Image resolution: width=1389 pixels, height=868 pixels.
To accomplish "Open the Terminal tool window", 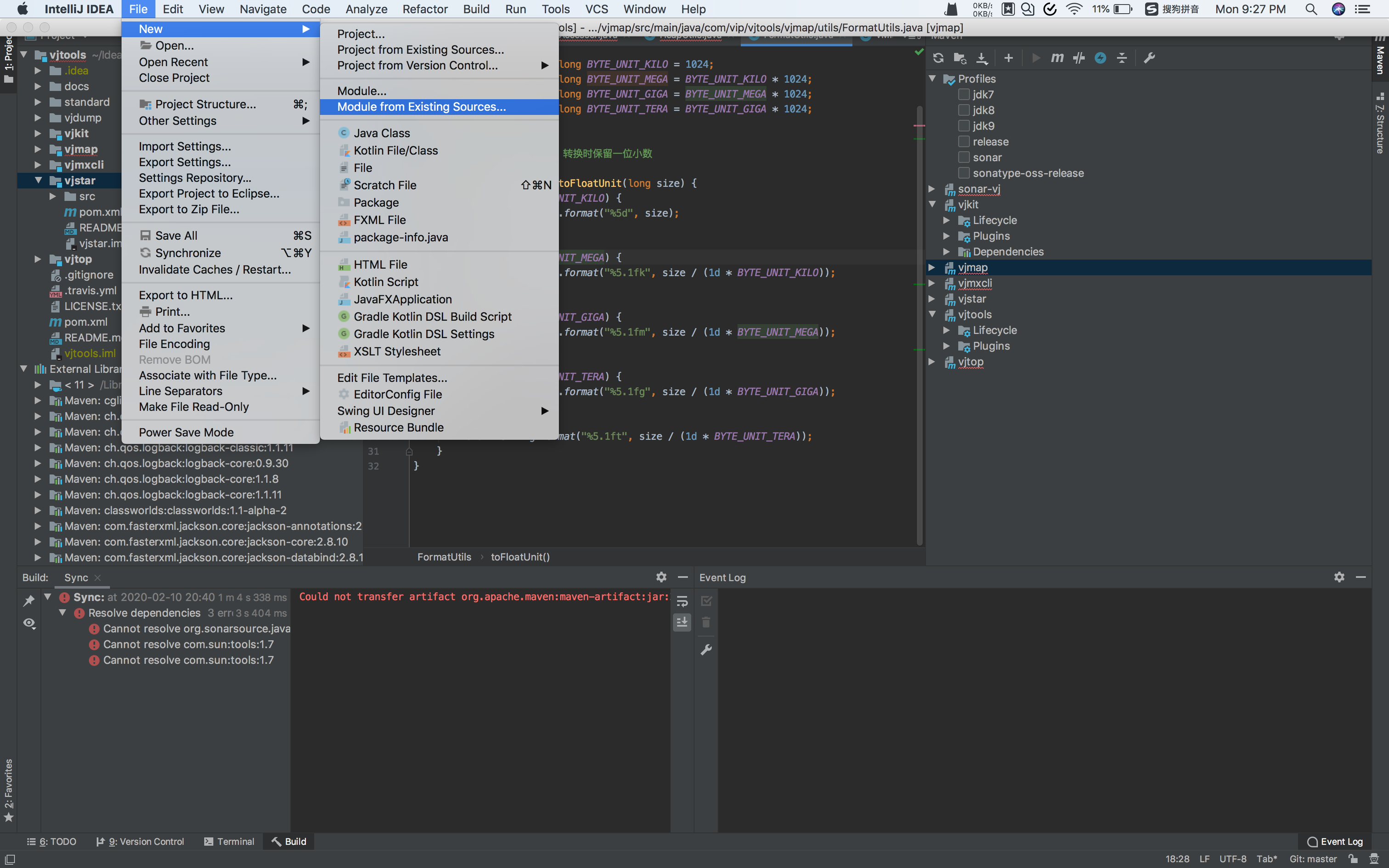I will point(229,841).
